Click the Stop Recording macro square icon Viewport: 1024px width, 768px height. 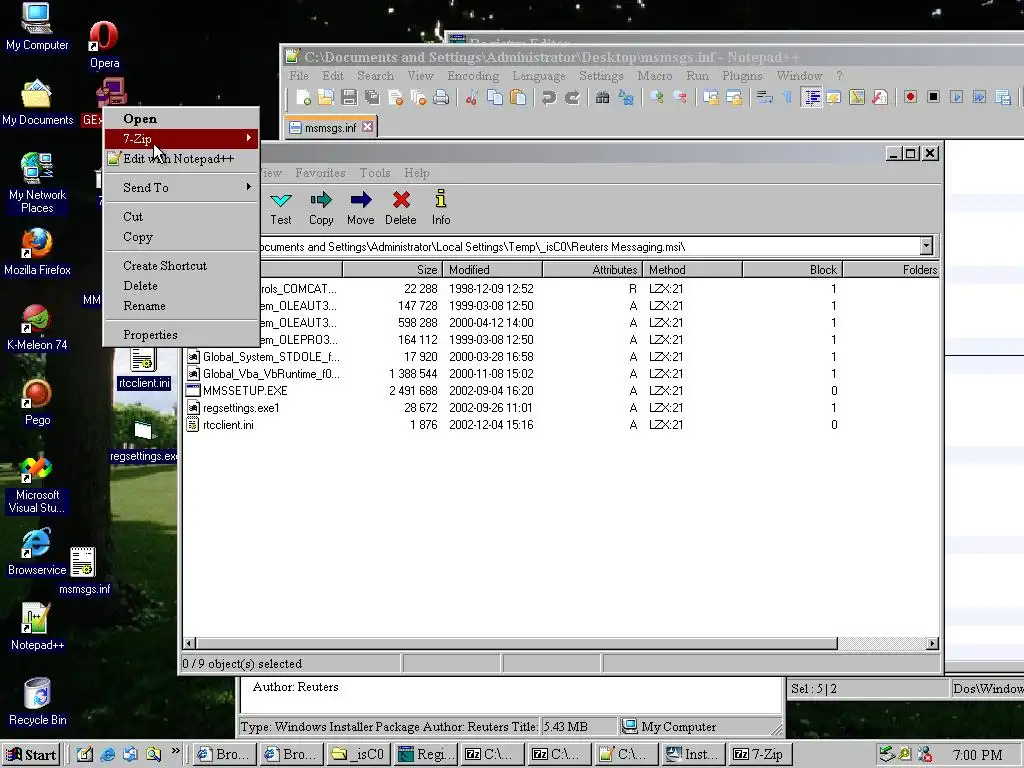(x=934, y=97)
